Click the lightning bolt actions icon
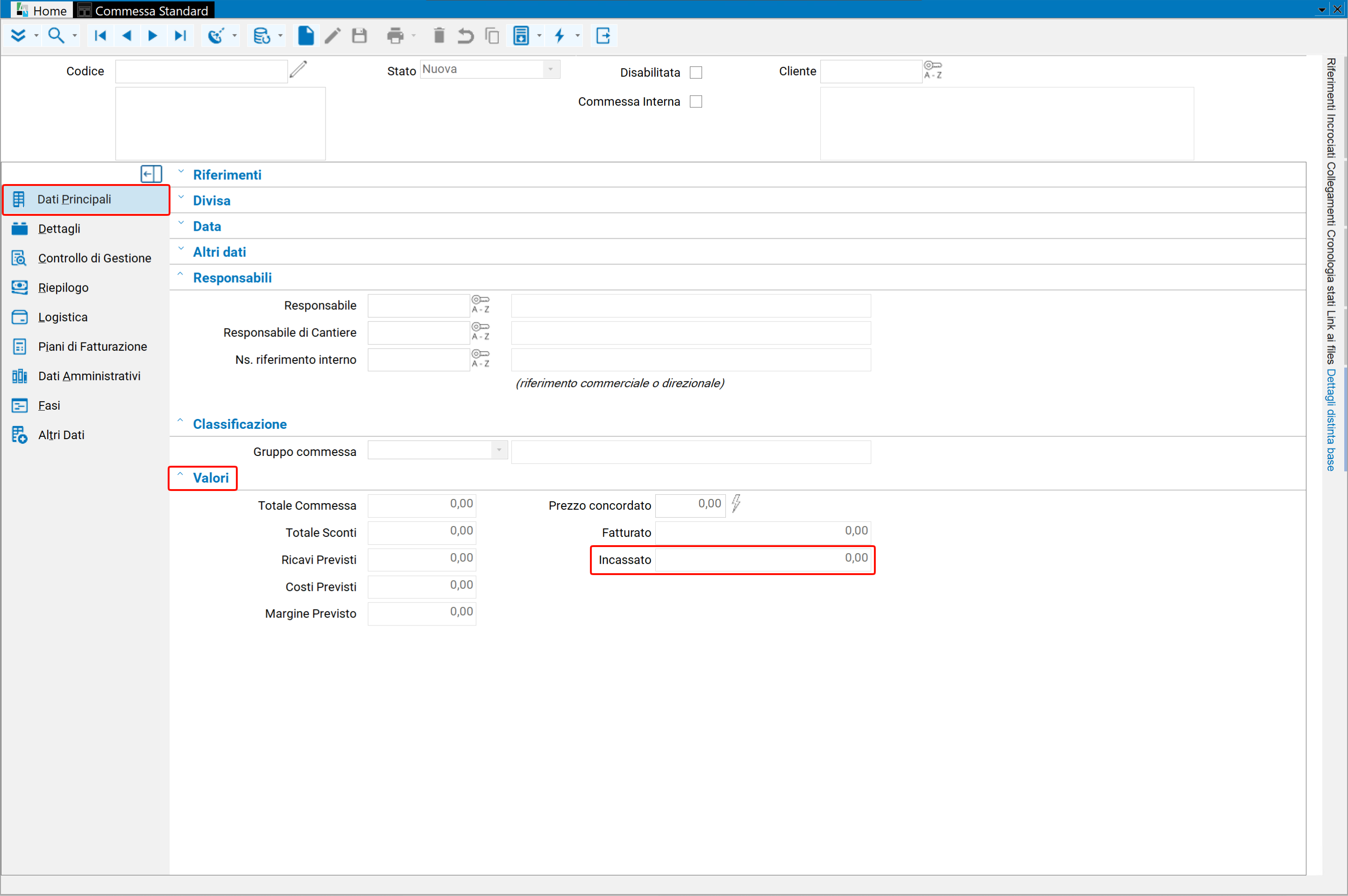 pyautogui.click(x=559, y=36)
